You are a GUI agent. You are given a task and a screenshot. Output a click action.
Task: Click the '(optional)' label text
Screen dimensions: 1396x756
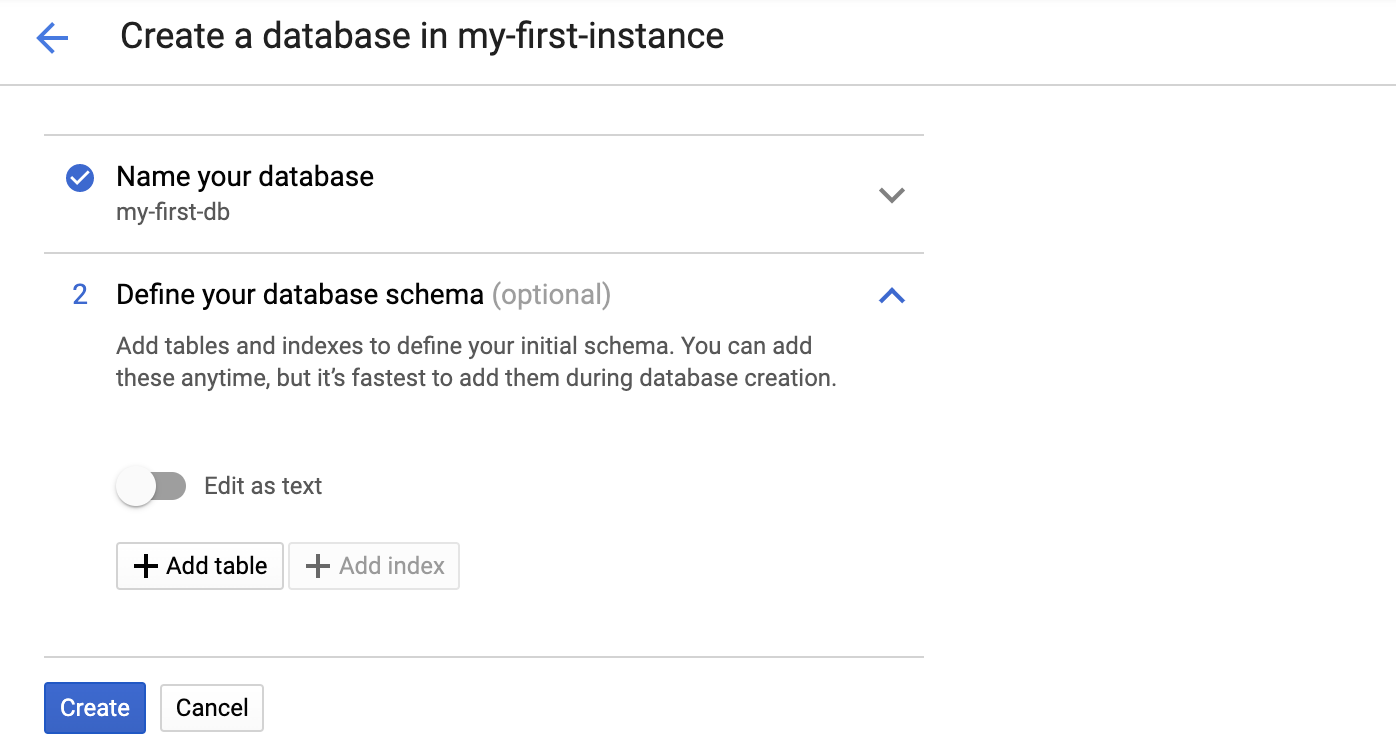551,295
